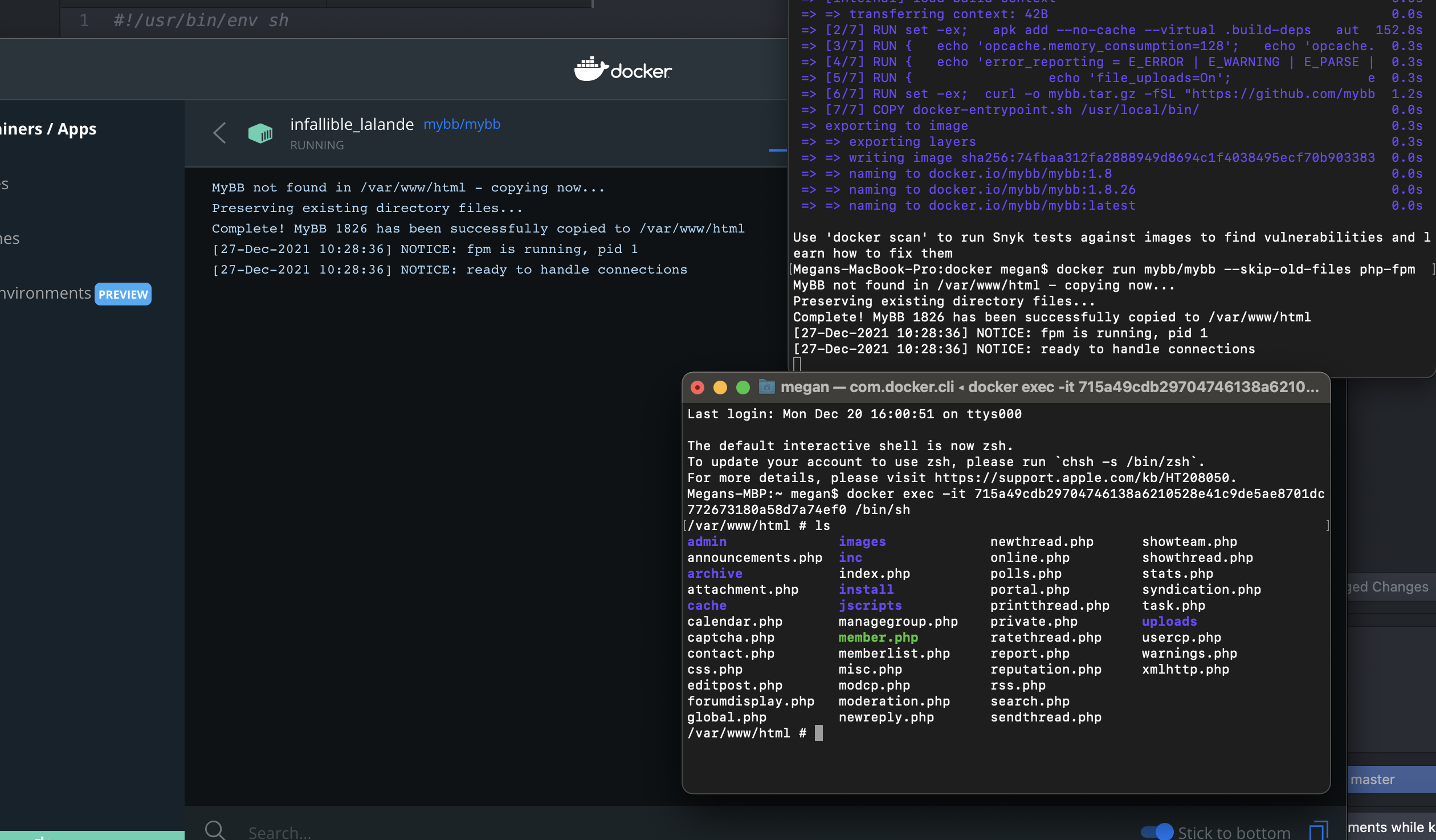Open Containers / Apps in sidebar
The image size is (1436, 840).
pos(48,129)
